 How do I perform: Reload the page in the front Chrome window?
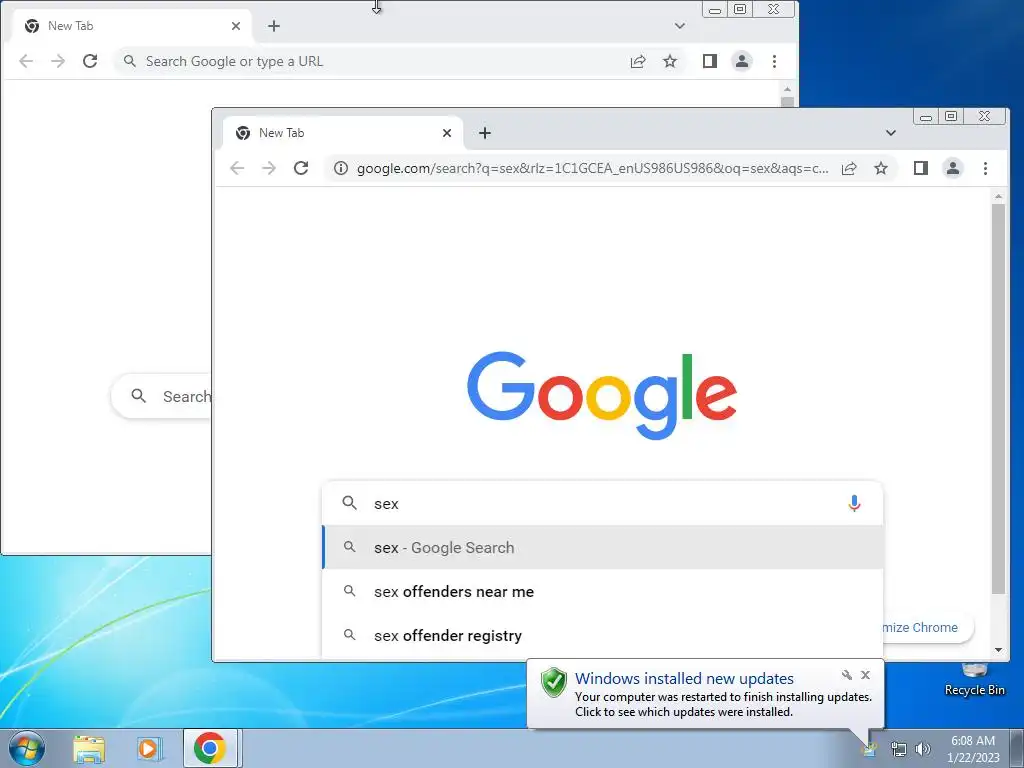300,168
